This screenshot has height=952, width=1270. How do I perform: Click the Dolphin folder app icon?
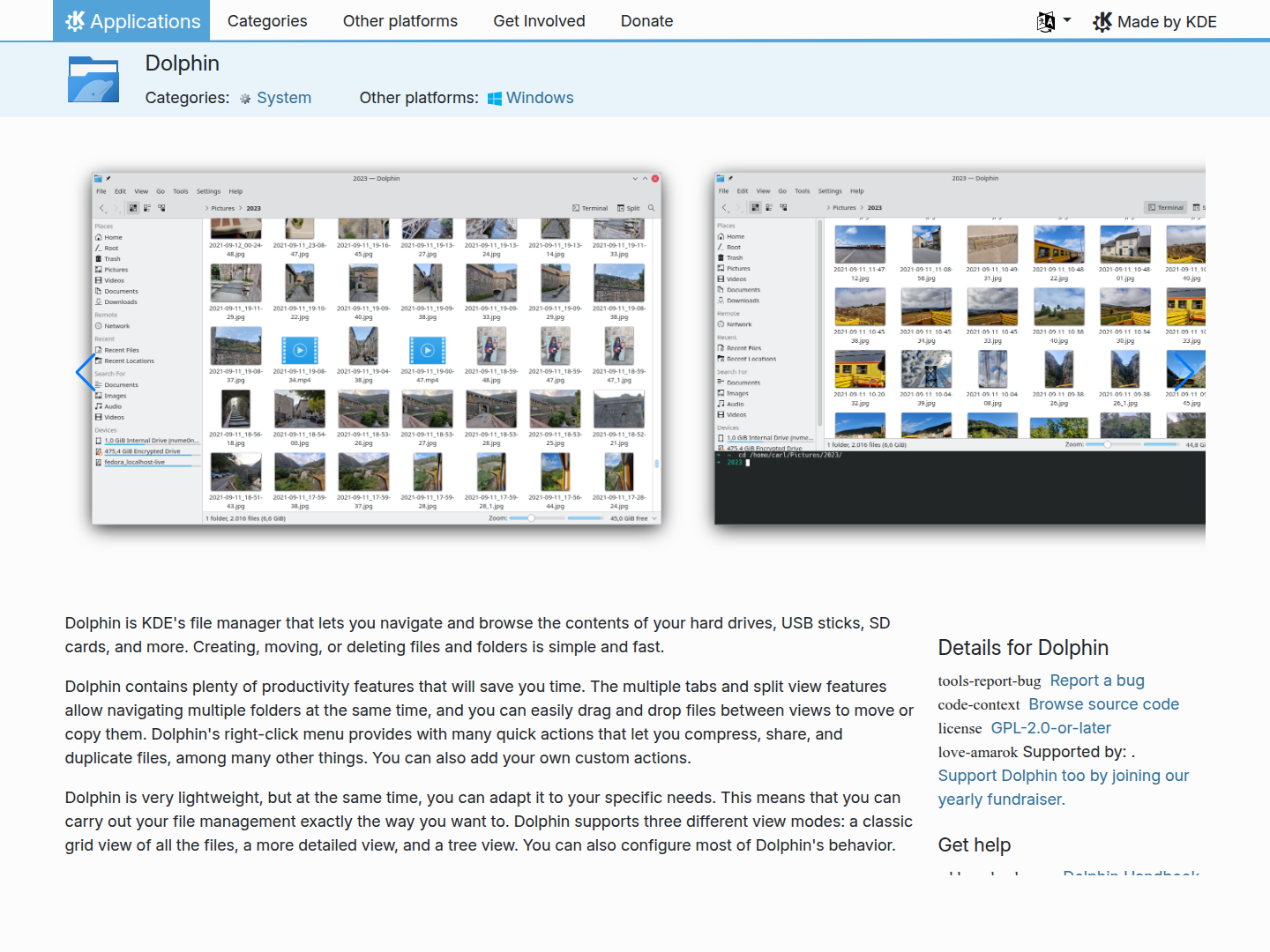point(93,79)
